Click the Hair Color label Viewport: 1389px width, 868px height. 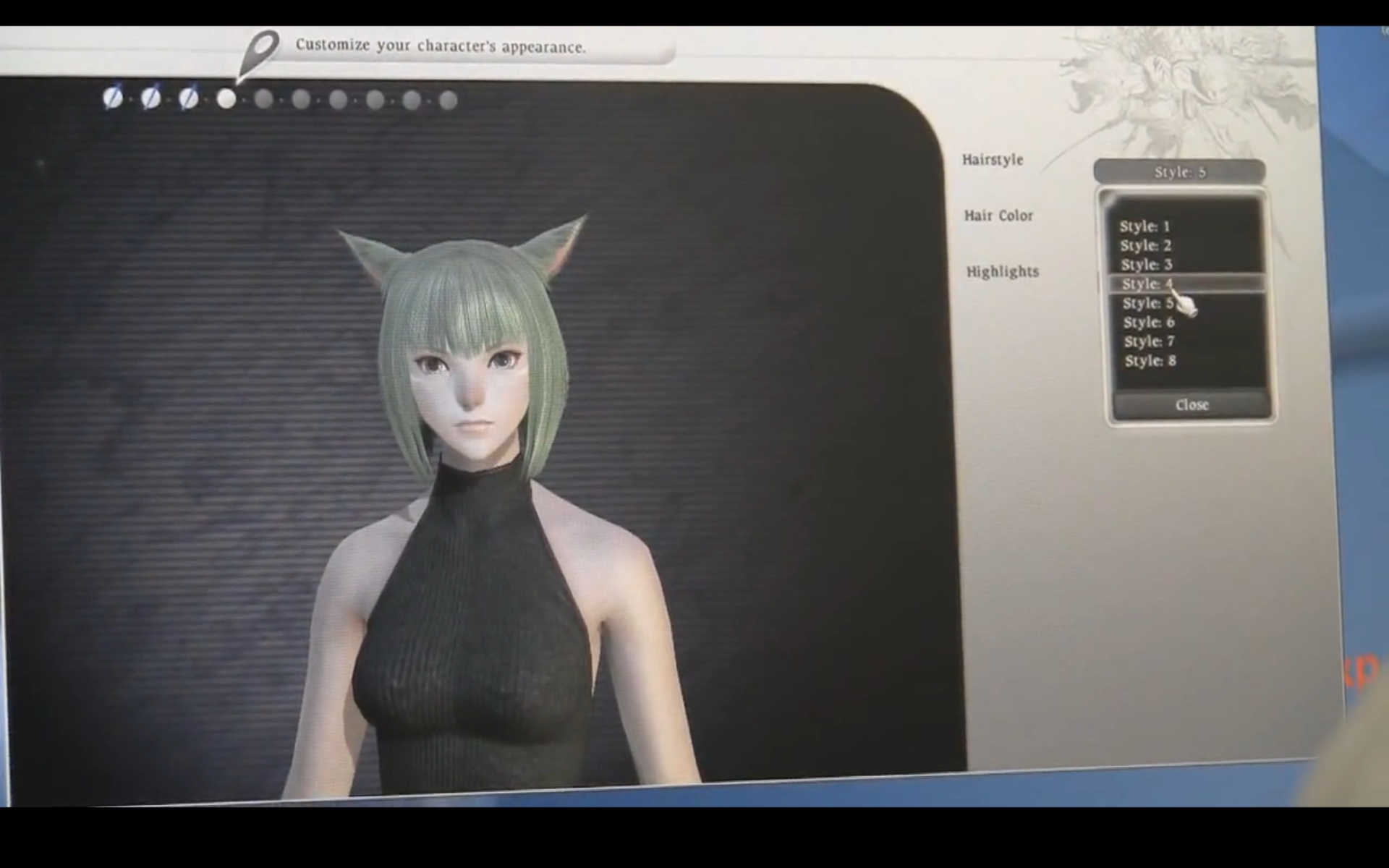point(998,216)
